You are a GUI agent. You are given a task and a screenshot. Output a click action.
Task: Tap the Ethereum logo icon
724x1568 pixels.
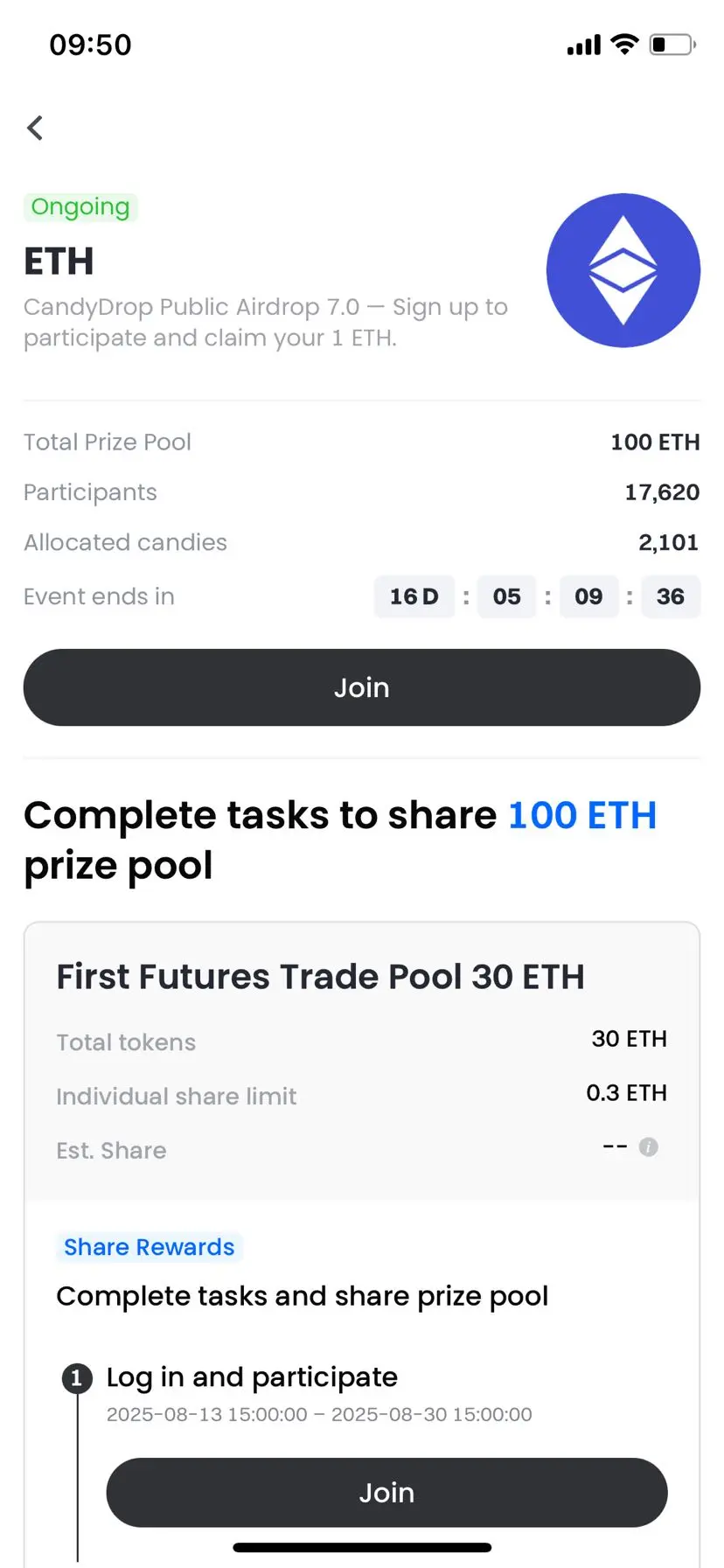tap(623, 270)
